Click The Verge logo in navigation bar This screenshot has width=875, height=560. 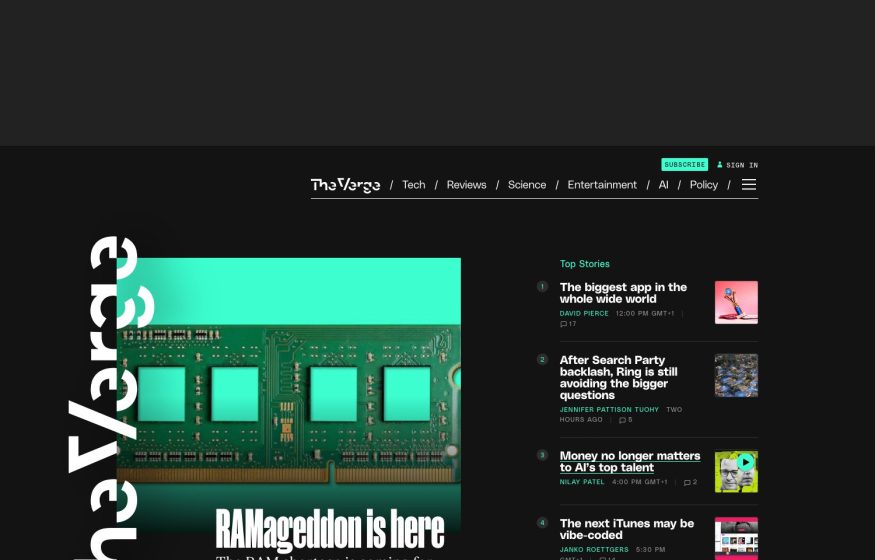345,185
